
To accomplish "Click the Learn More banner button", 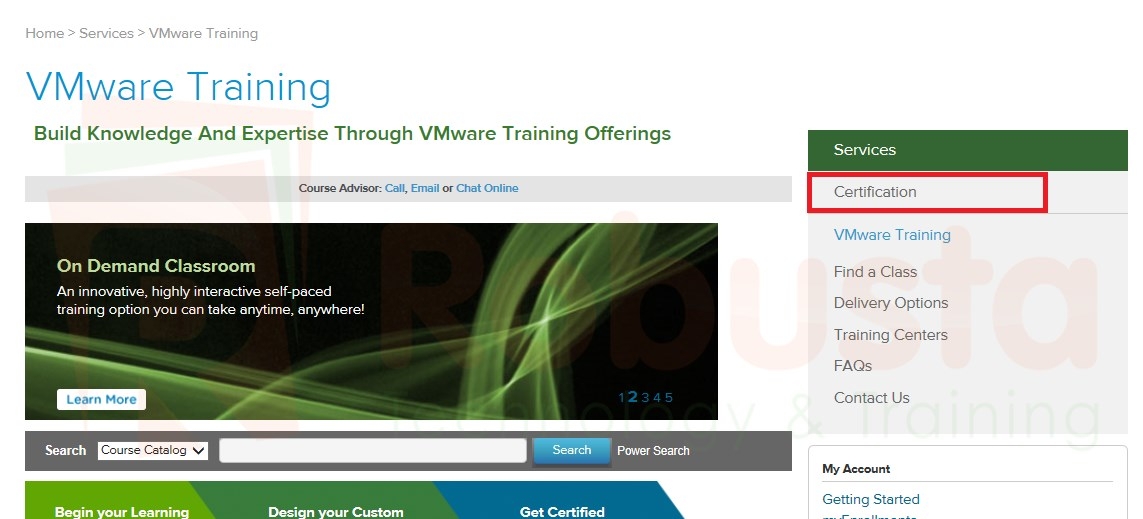I will [101, 399].
